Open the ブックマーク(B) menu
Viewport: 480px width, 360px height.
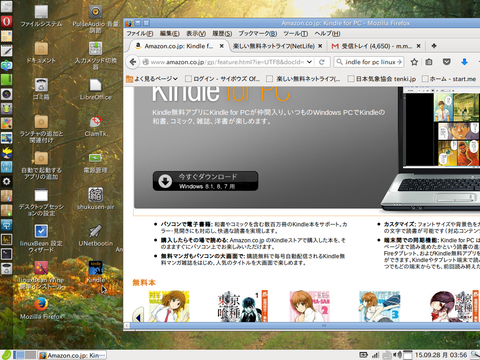[258, 34]
